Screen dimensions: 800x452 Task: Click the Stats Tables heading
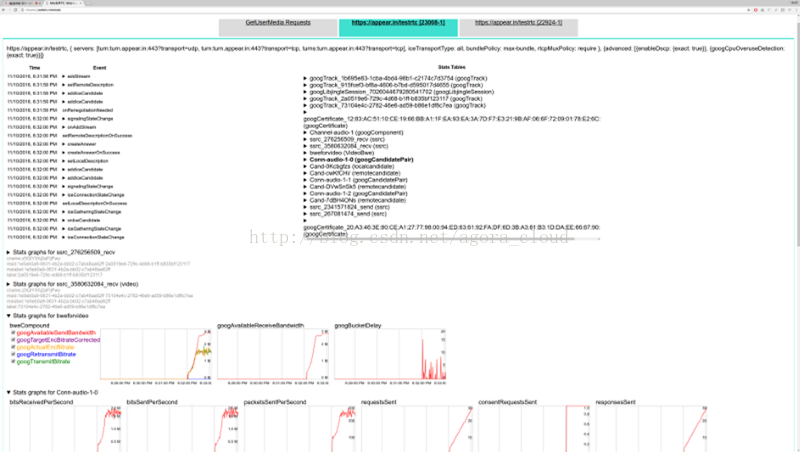click(x=452, y=67)
